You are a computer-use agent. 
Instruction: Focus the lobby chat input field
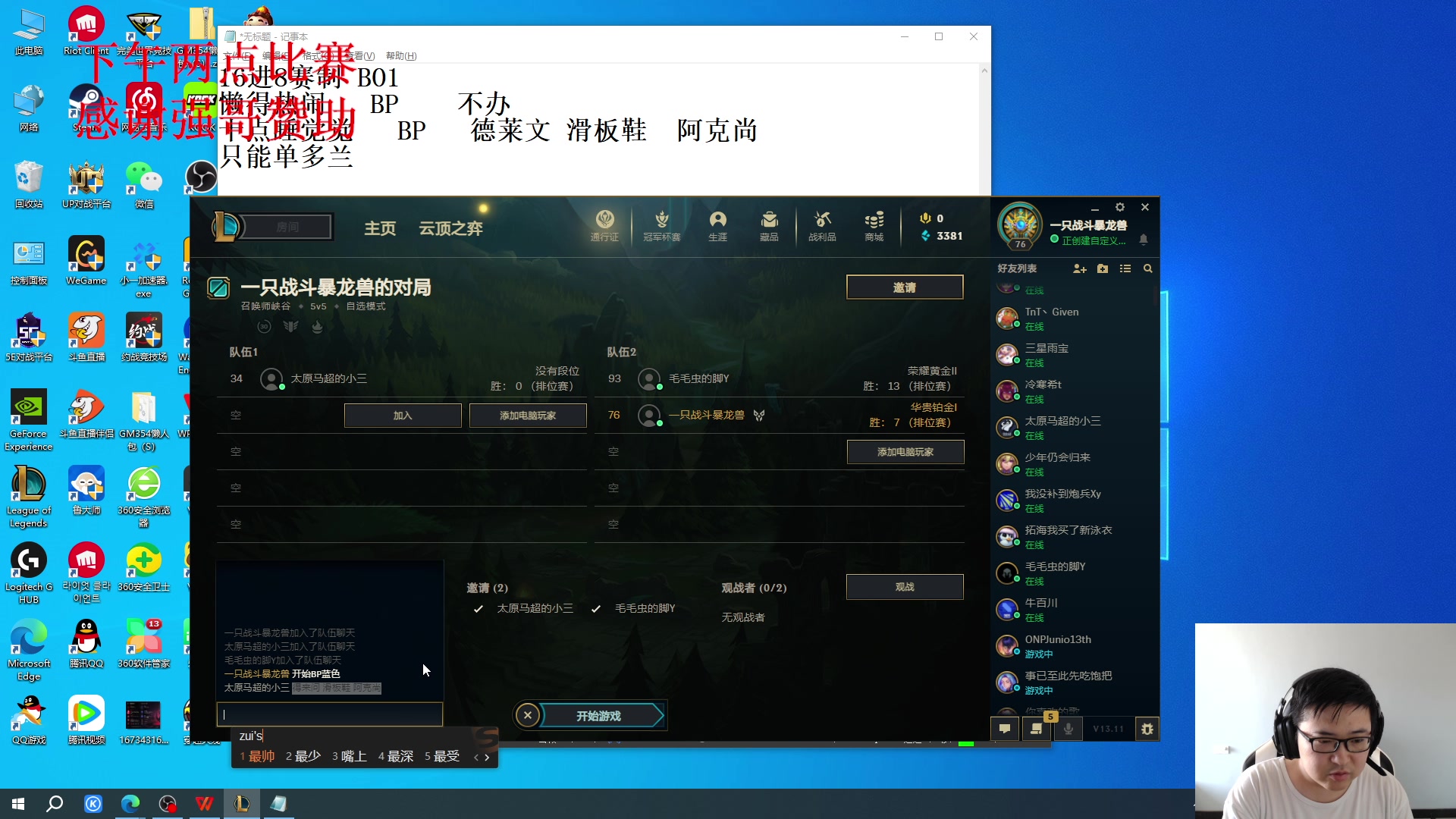pyautogui.click(x=330, y=714)
